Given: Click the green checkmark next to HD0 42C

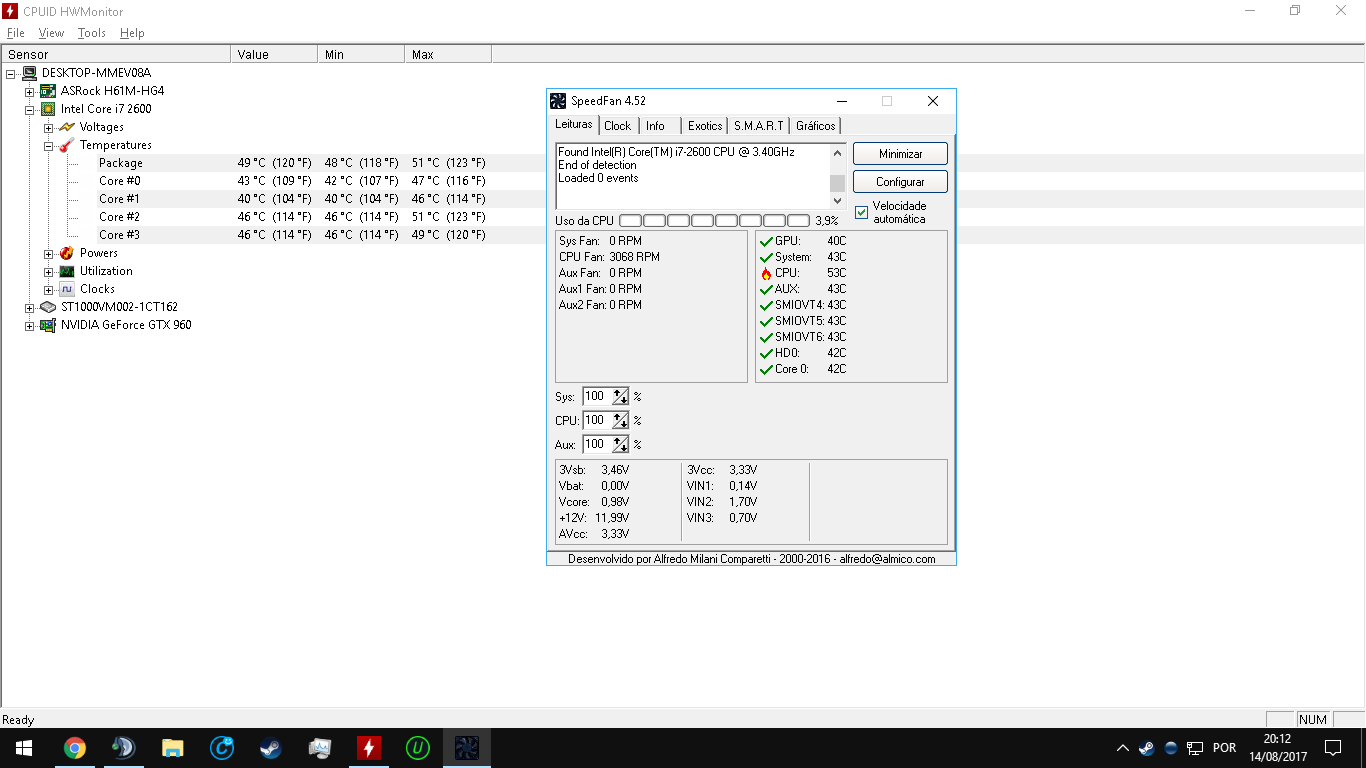Looking at the screenshot, I should pos(766,353).
